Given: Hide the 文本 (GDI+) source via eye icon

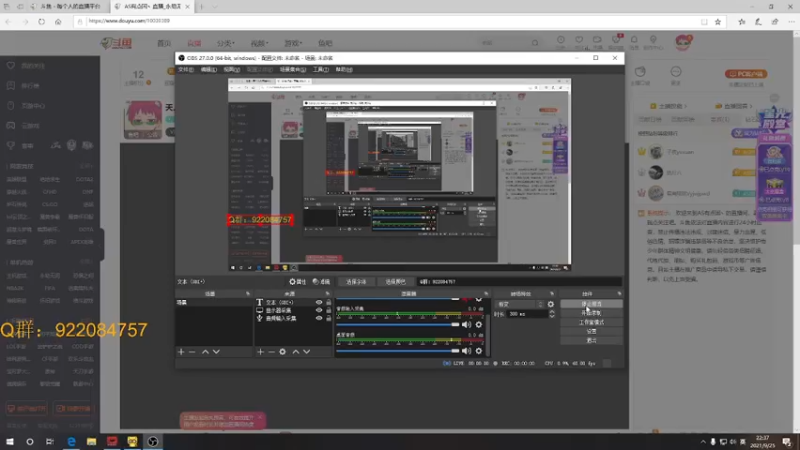Looking at the screenshot, I should [x=319, y=303].
